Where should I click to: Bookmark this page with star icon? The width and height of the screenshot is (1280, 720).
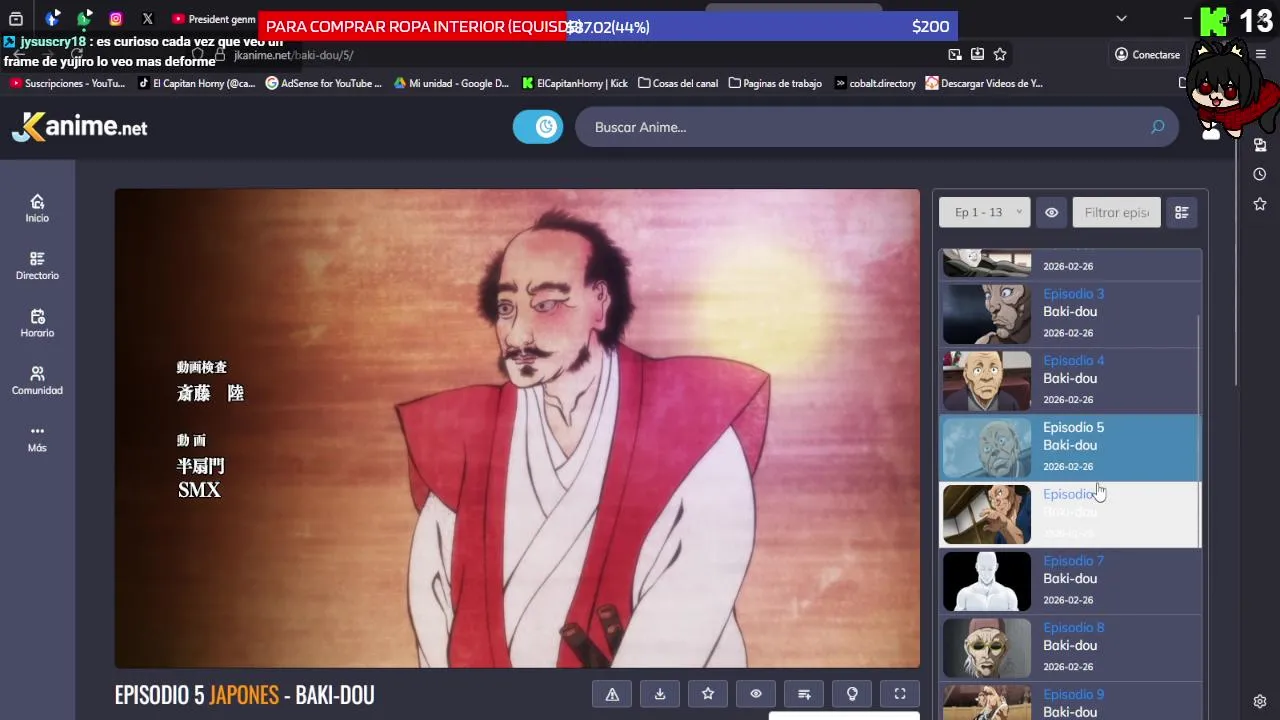1000,54
